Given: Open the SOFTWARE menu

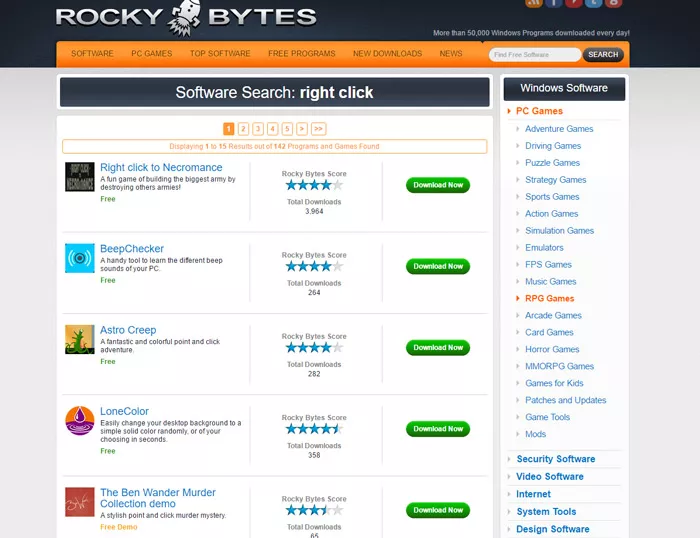Looking at the screenshot, I should 92,54.
